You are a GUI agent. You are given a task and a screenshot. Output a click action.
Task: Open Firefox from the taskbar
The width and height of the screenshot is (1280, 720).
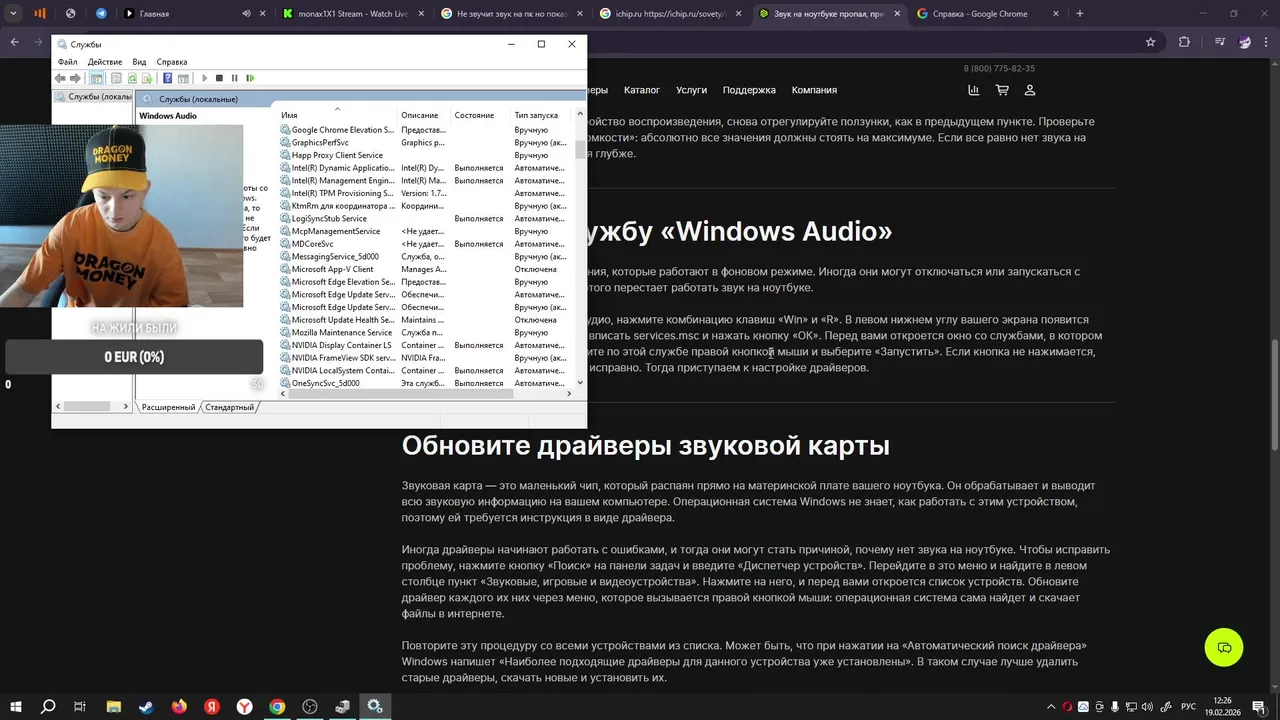(179, 706)
